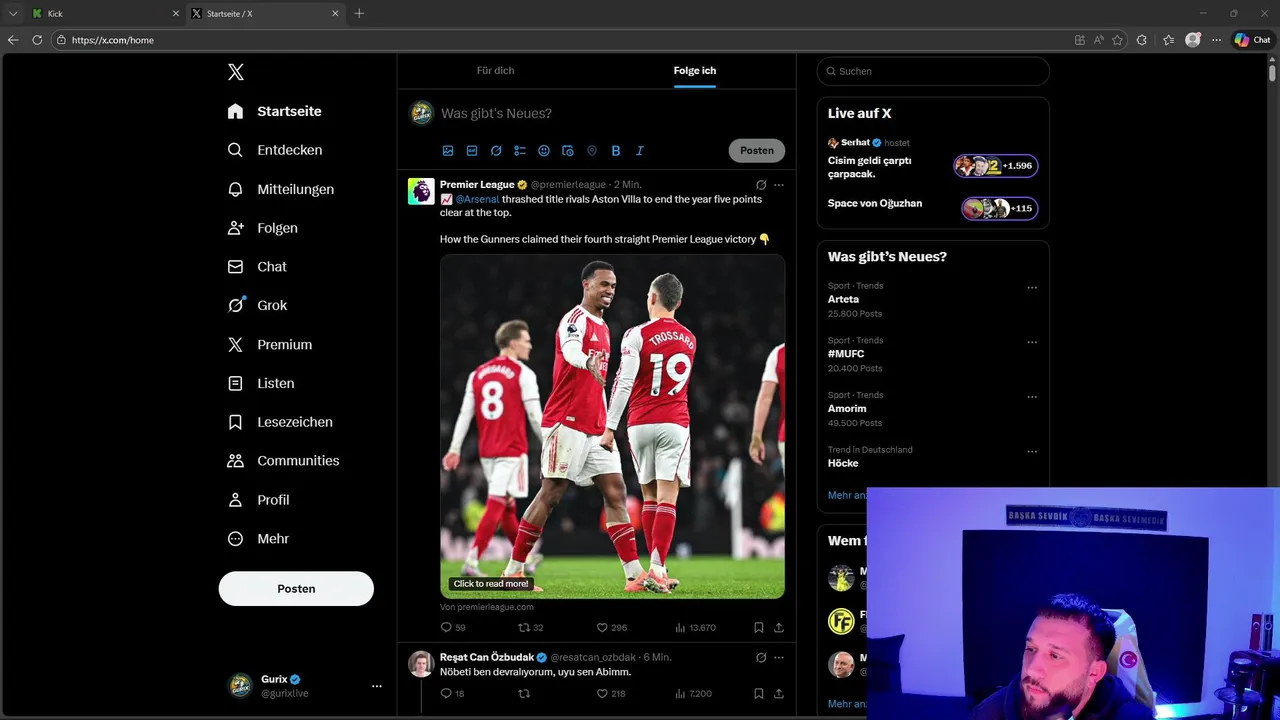Toggle bold formatting in composer
This screenshot has height=720, width=1280.
(616, 151)
